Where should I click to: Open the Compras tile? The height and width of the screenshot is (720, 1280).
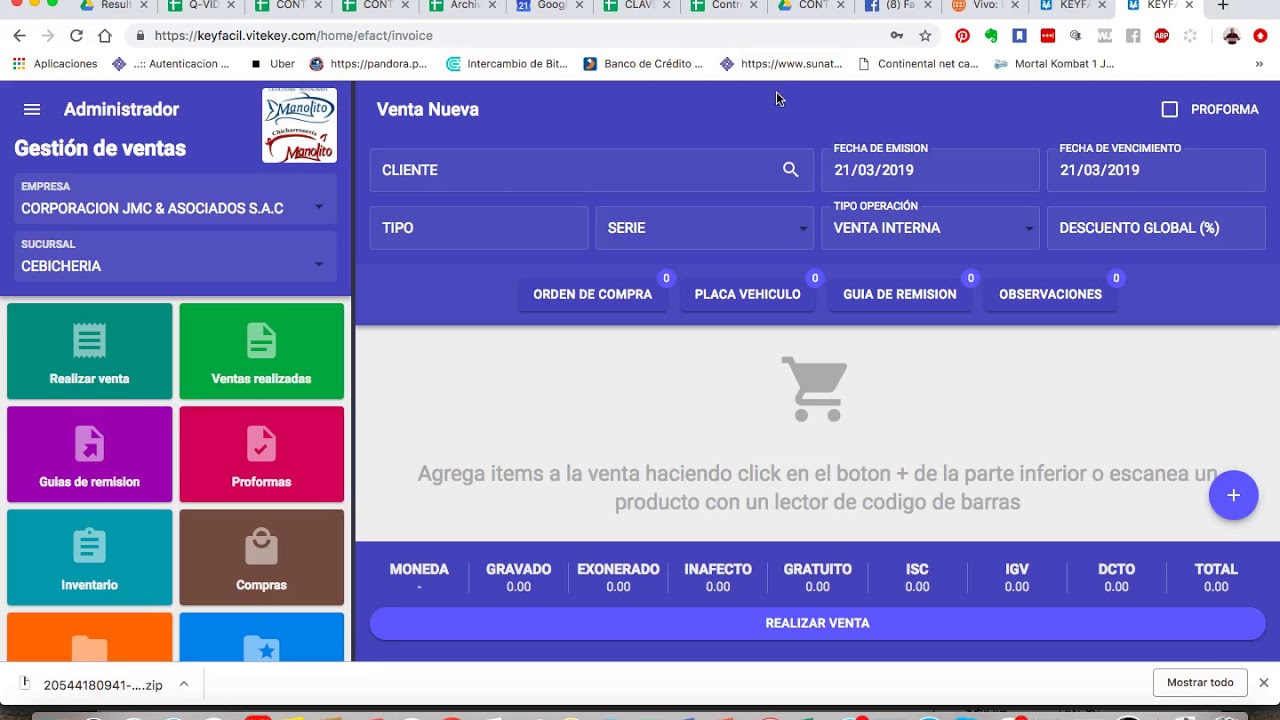click(x=261, y=557)
